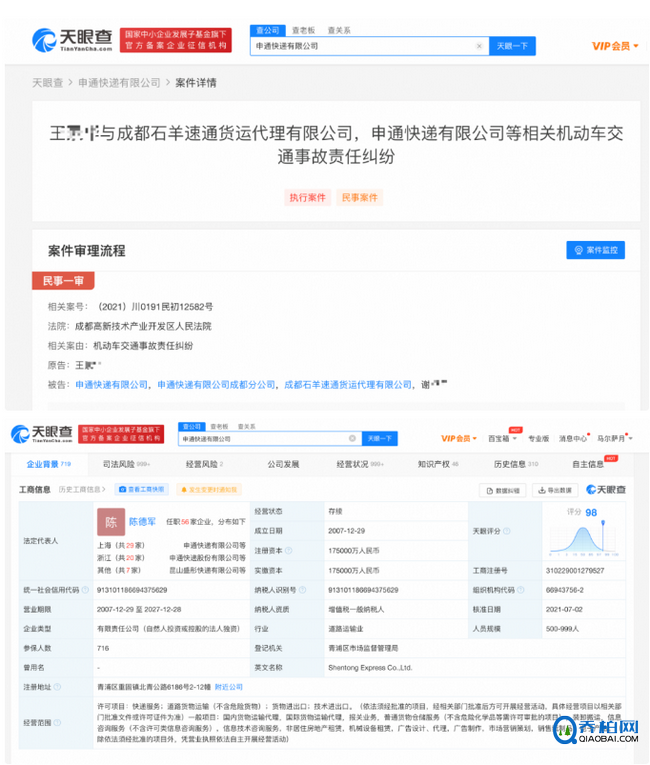Click 昆山盛彤快递有限公司等 under 其他 listing

point(207,570)
